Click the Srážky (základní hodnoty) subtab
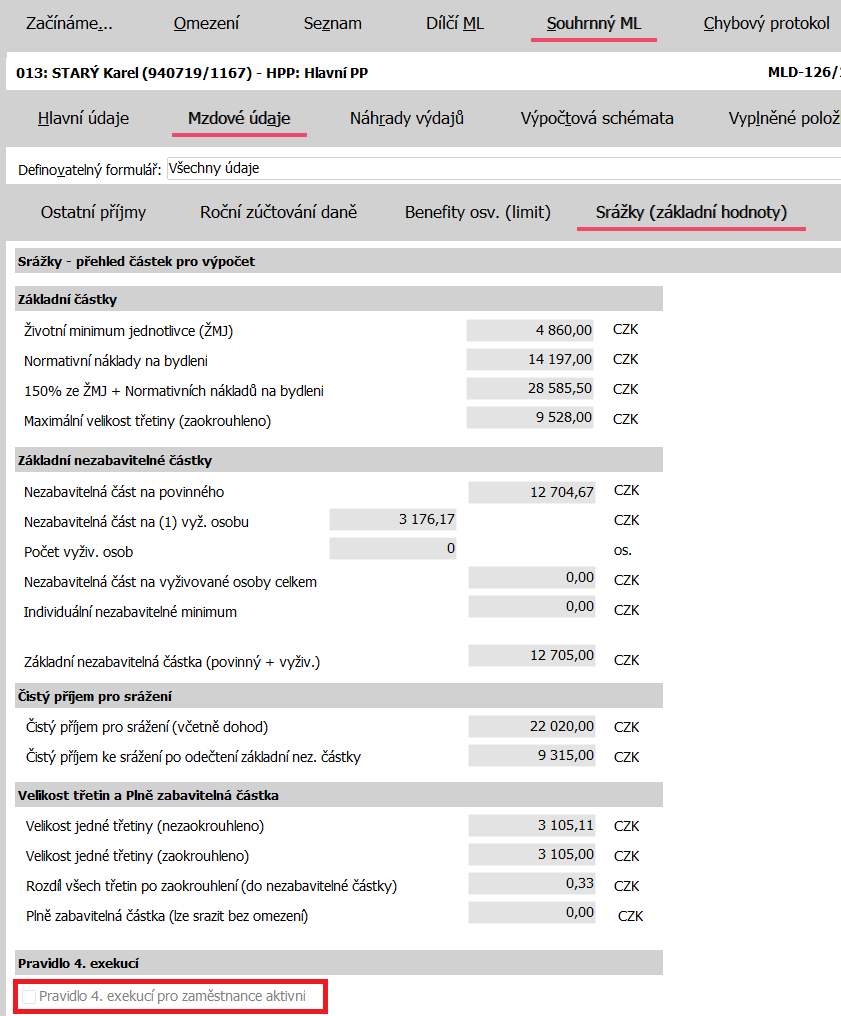Image resolution: width=841 pixels, height=1016 pixels. point(691,212)
